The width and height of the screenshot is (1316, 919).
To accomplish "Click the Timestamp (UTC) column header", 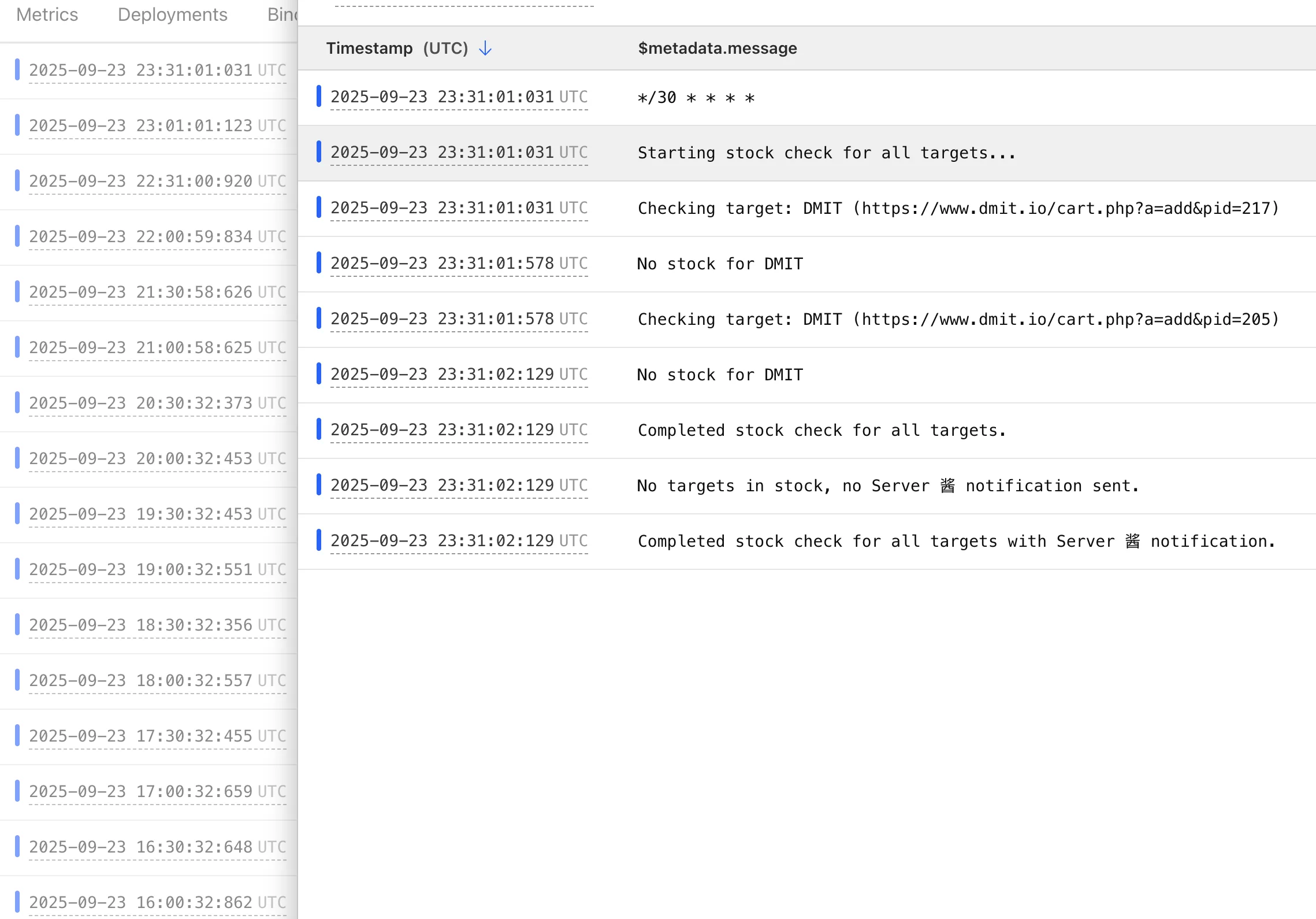I will pos(397,49).
